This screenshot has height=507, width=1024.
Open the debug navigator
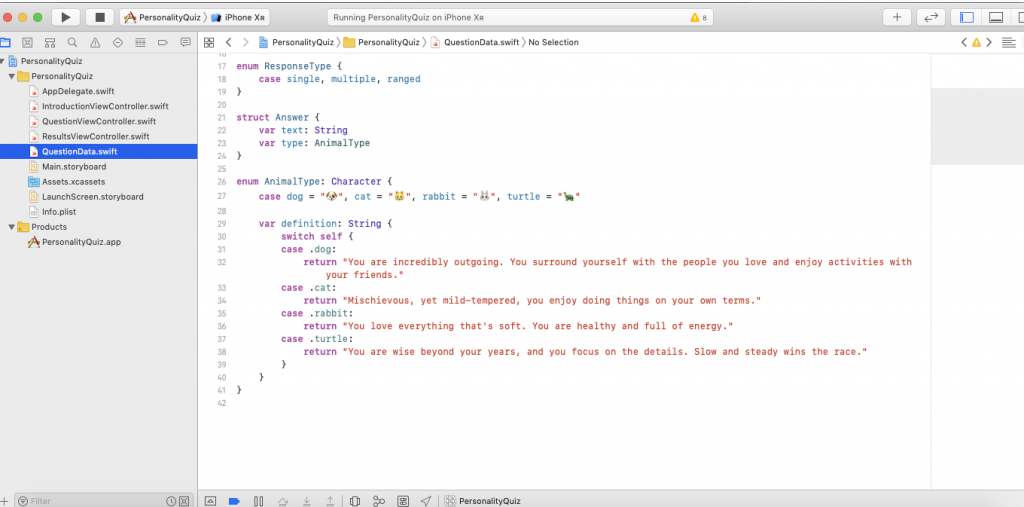[140, 42]
